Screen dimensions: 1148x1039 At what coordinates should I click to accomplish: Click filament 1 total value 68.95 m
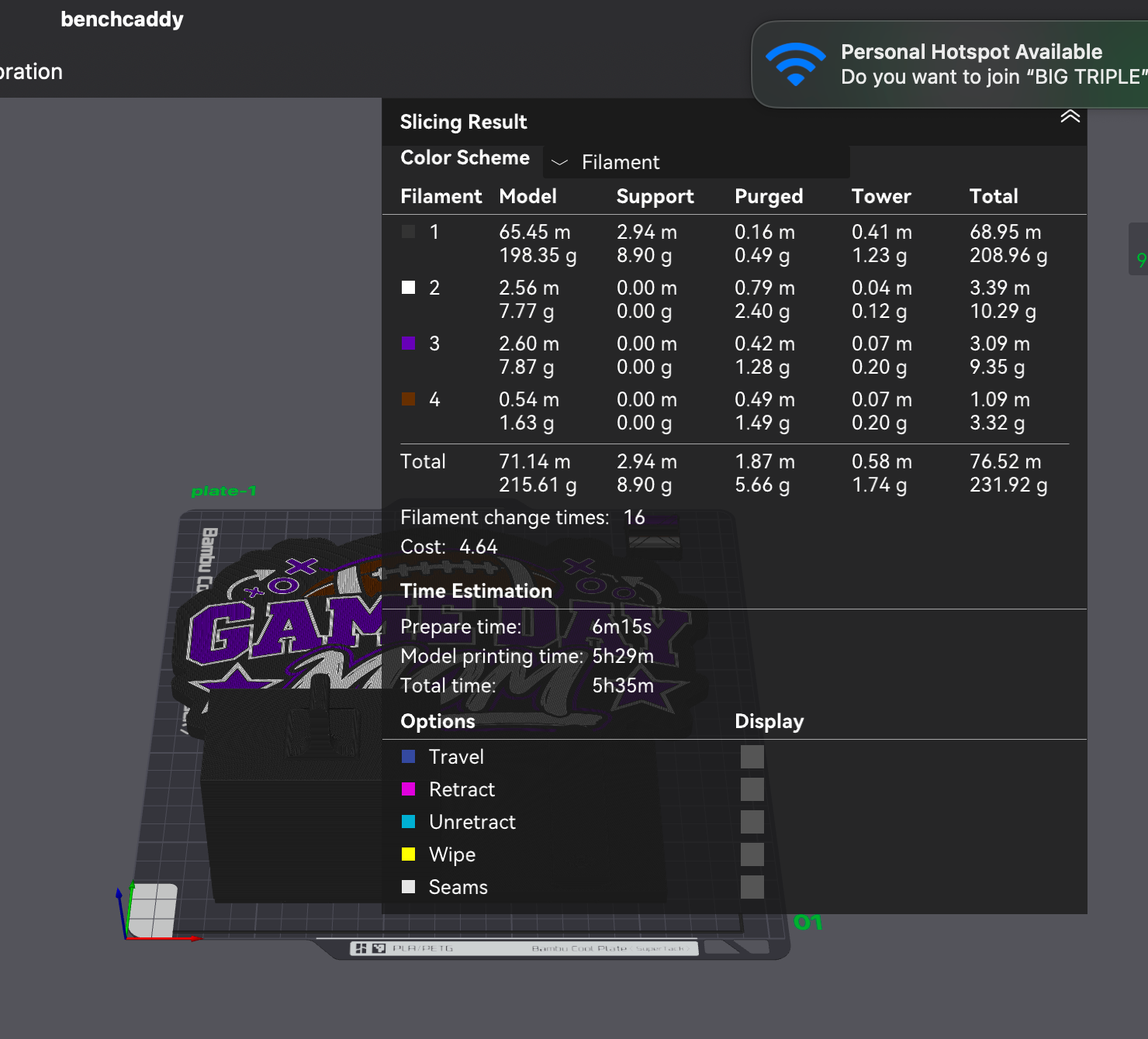point(1005,232)
